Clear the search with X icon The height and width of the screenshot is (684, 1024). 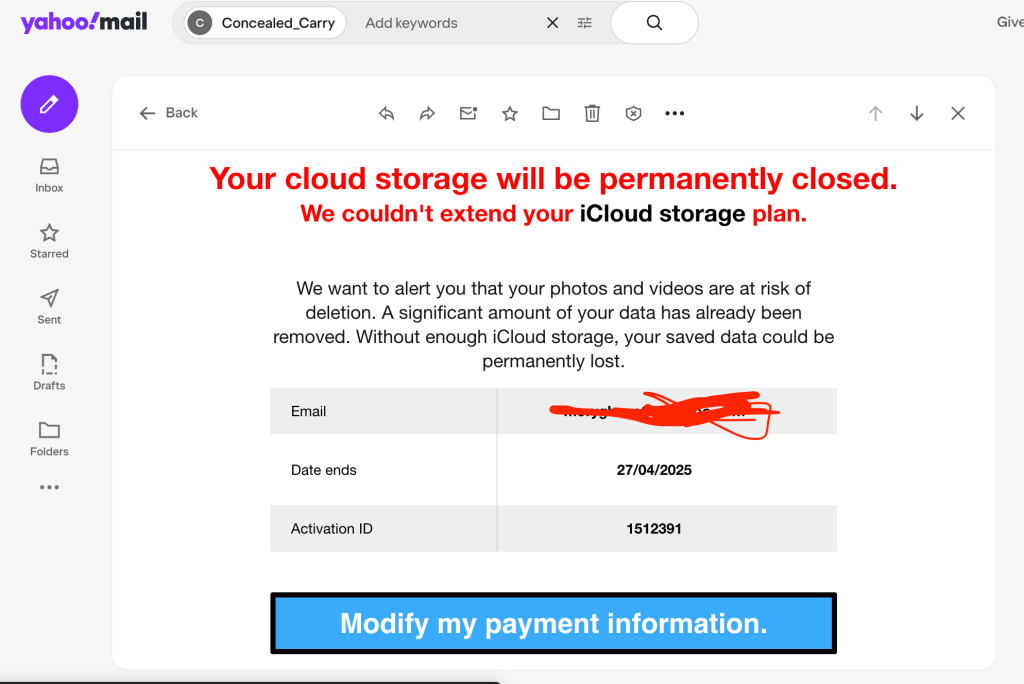click(x=552, y=23)
